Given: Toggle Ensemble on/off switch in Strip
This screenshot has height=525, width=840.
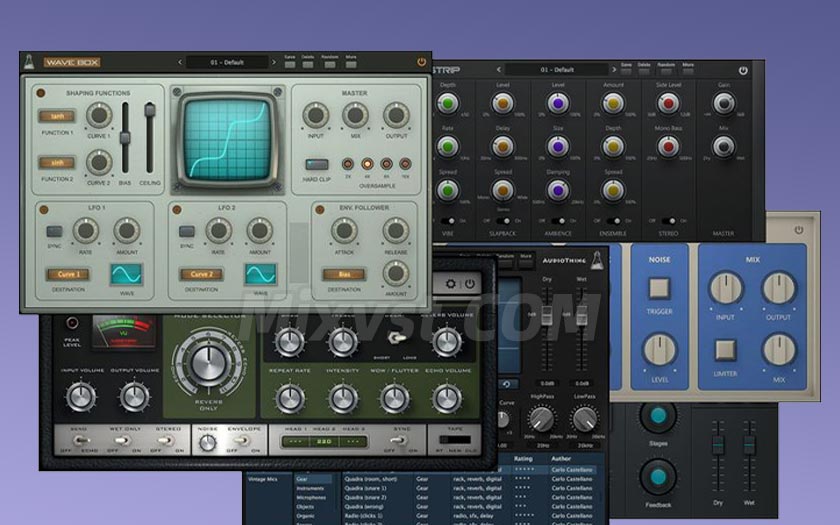Looking at the screenshot, I should [613, 221].
